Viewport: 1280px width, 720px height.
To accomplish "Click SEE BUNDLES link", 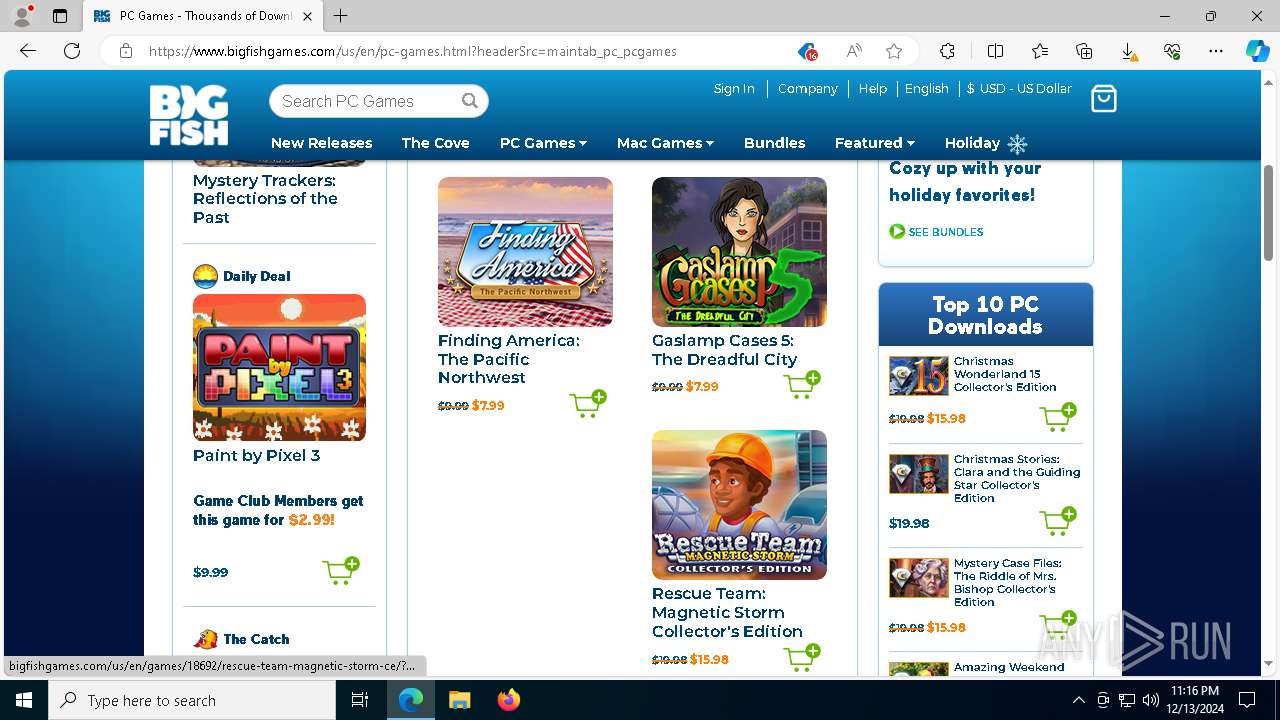I will pos(945,231).
